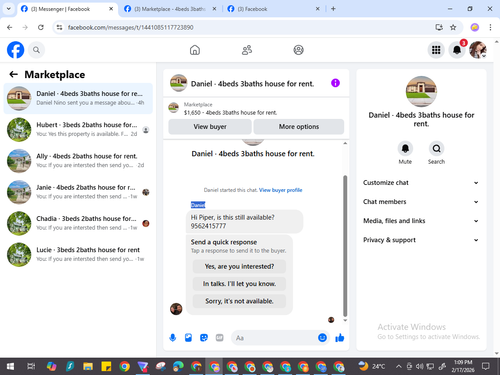Viewport: 500px width, 375px height.
Task: Click the house thumbnail in right panel
Action: pos(421,91)
